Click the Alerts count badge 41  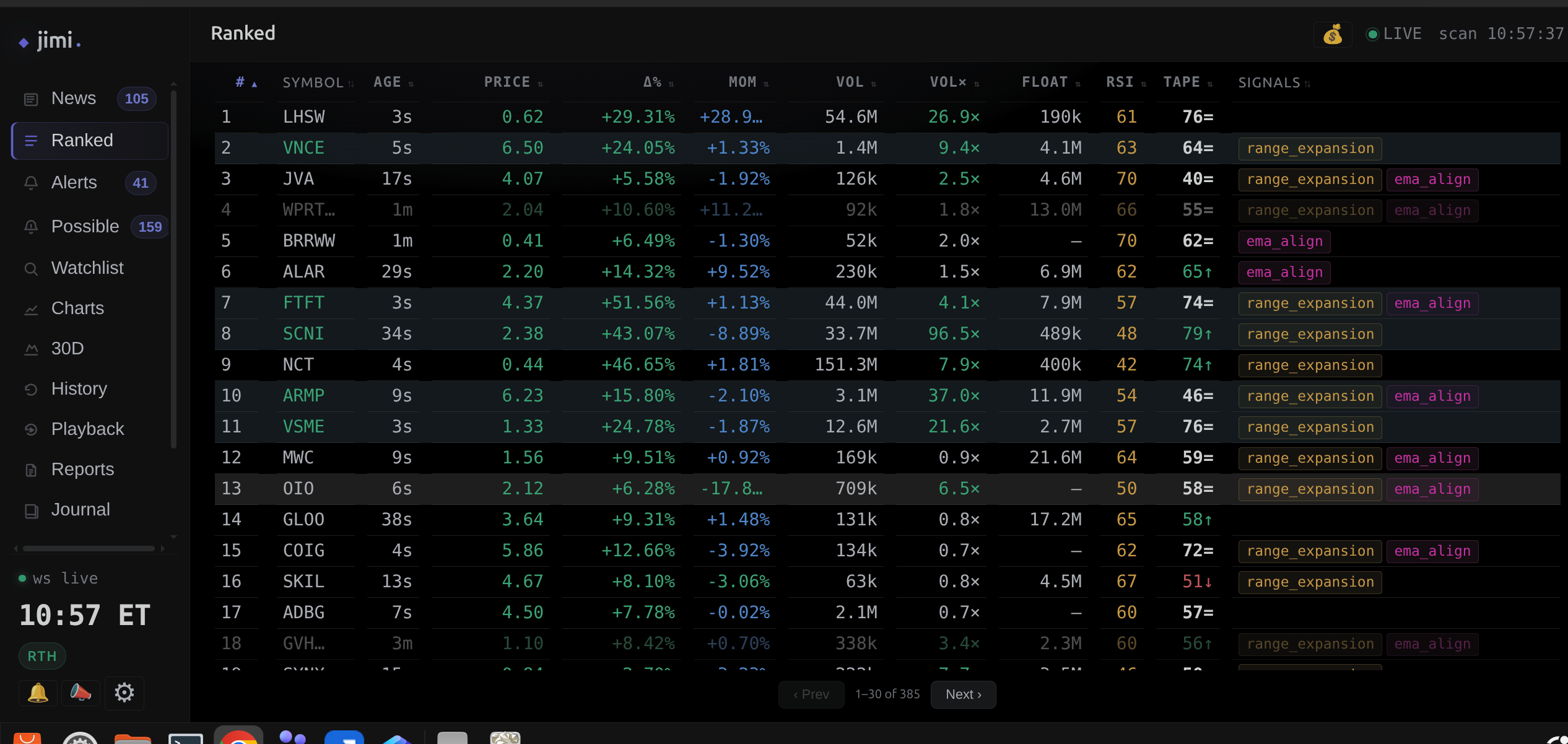tap(141, 183)
